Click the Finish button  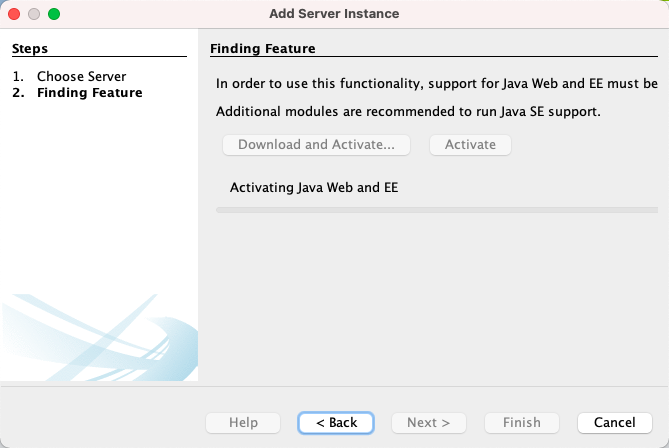521,422
